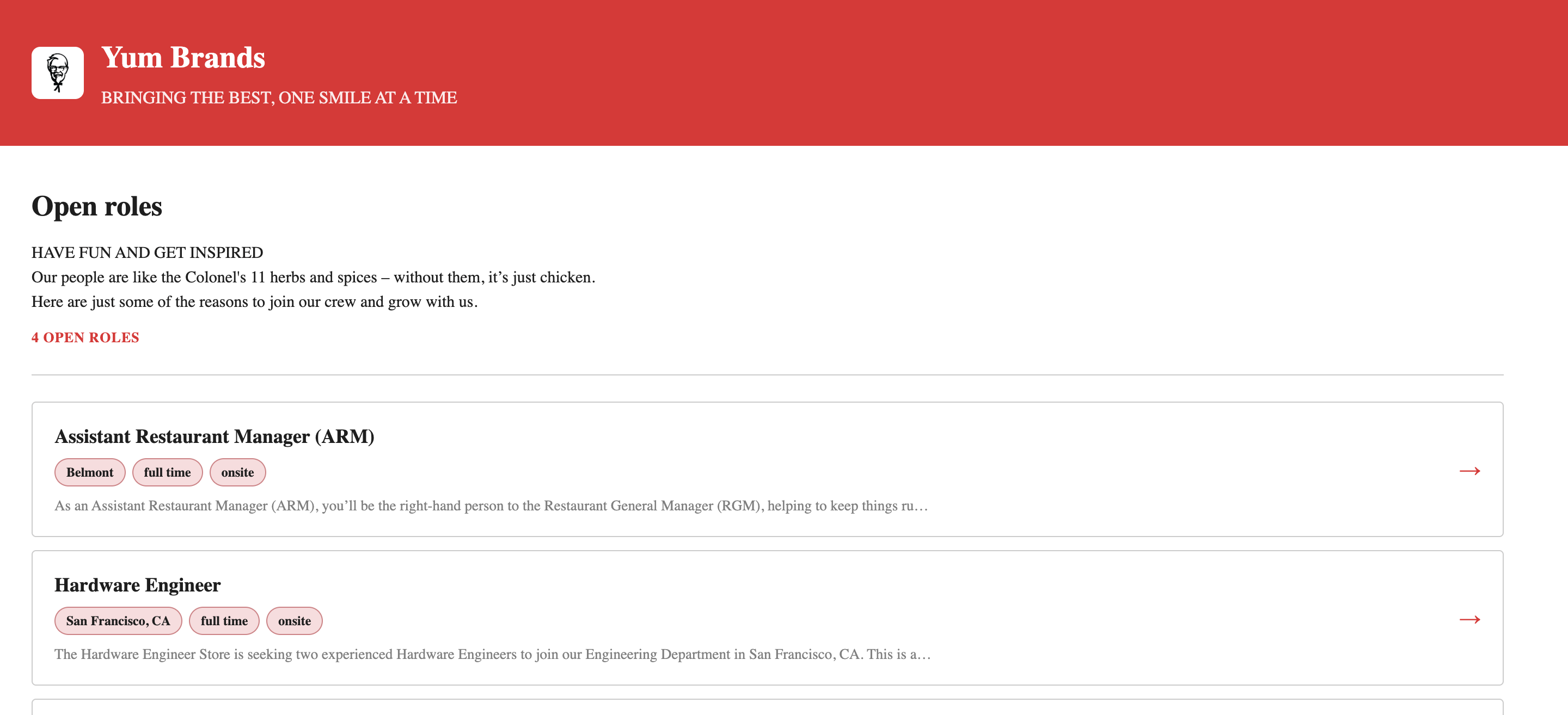Click the Belmont location tag

[x=89, y=472]
